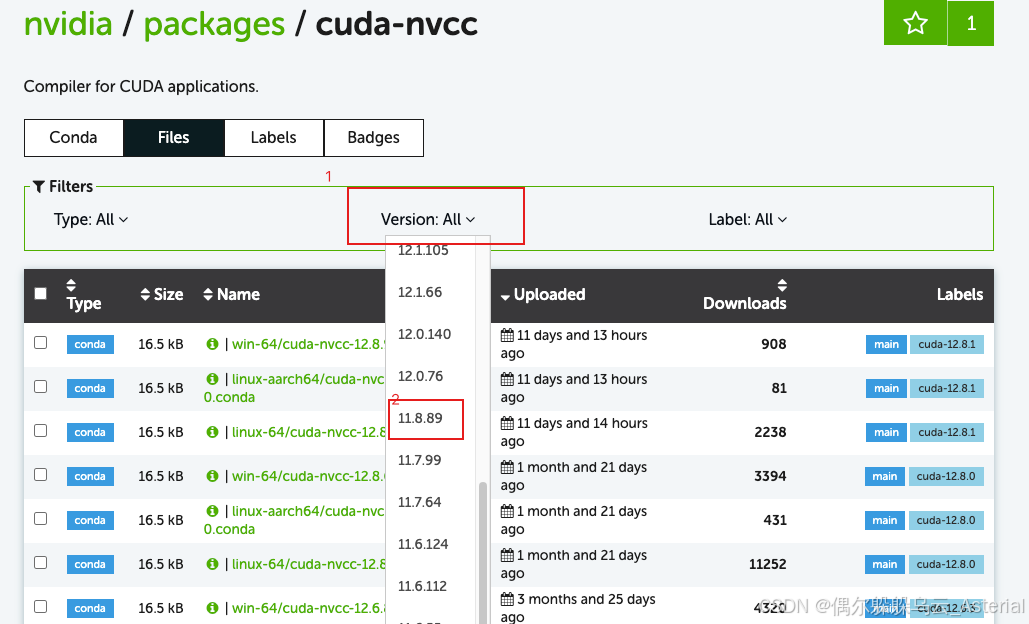1029x624 pixels.
Task: Choose version 11.7.99 from the list
Action: [x=419, y=460]
